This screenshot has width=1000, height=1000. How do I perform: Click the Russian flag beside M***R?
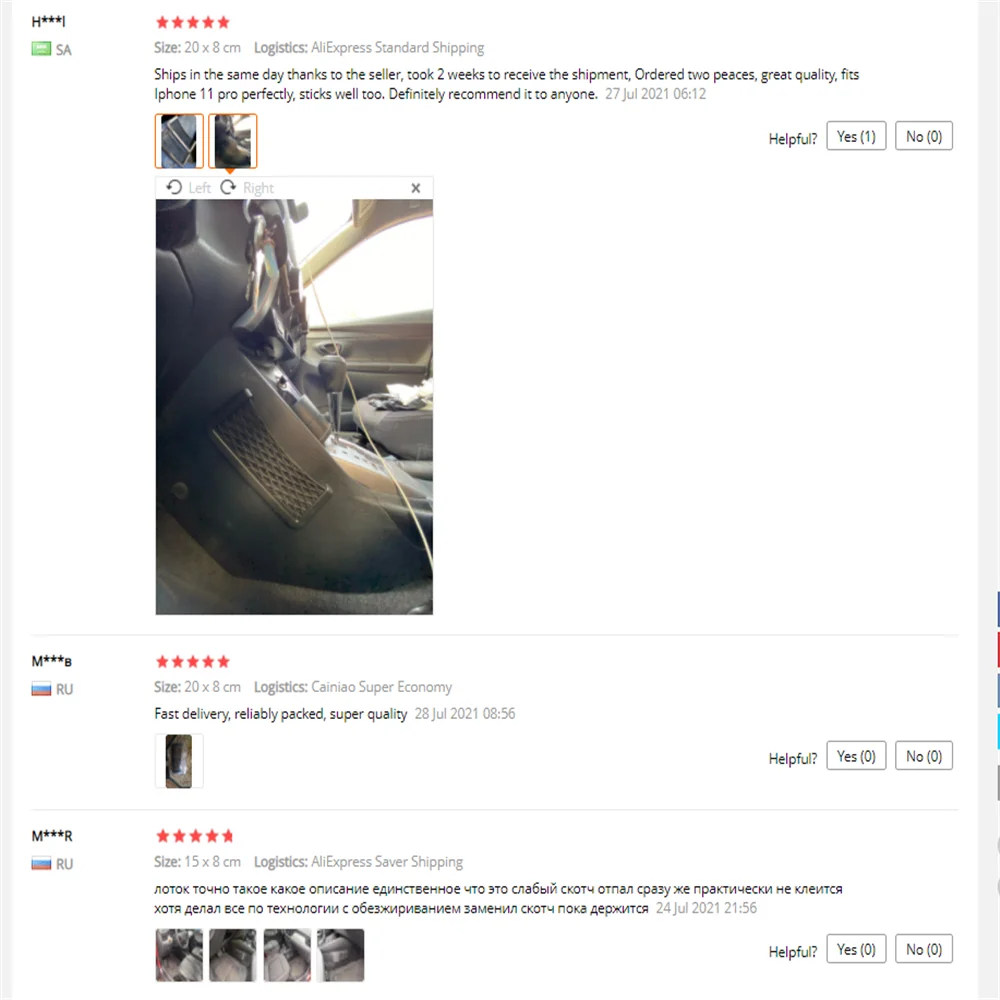(x=41, y=864)
